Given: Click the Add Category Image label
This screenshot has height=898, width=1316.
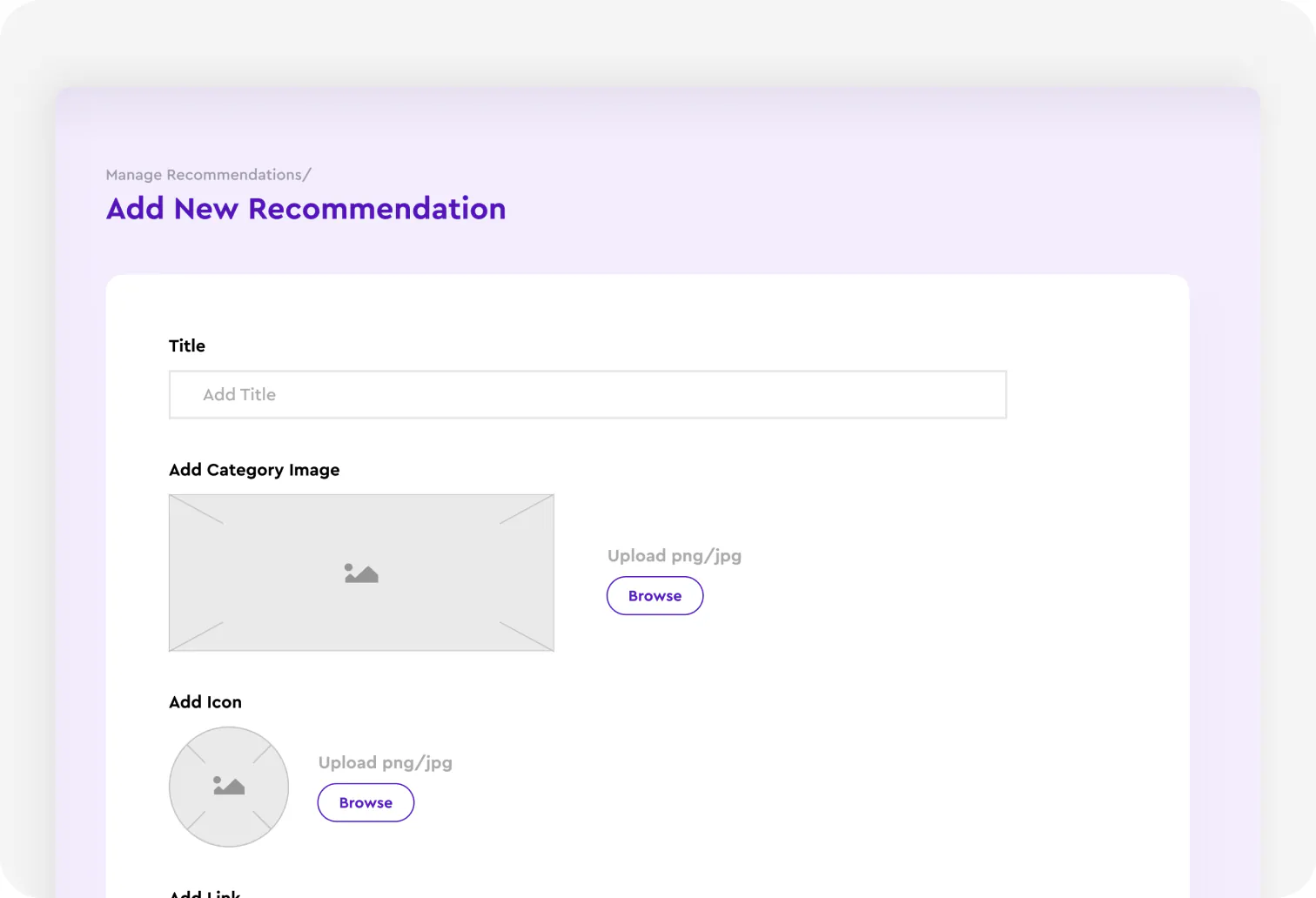Looking at the screenshot, I should click(x=254, y=470).
